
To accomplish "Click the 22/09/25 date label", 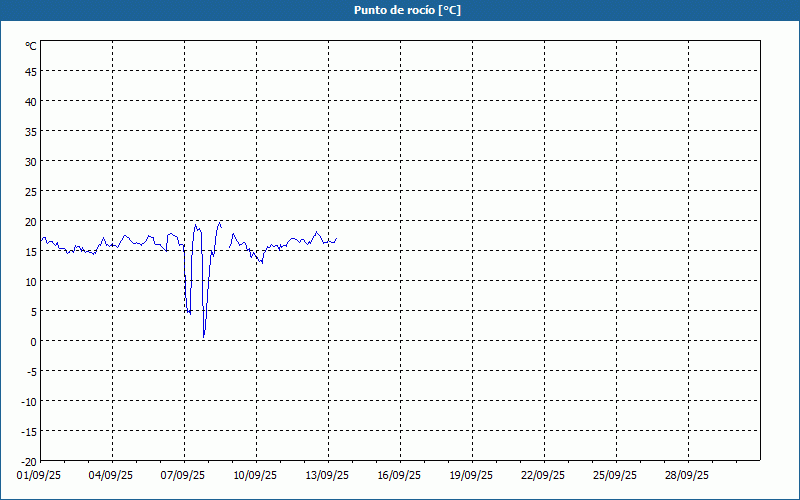I will [543, 476].
